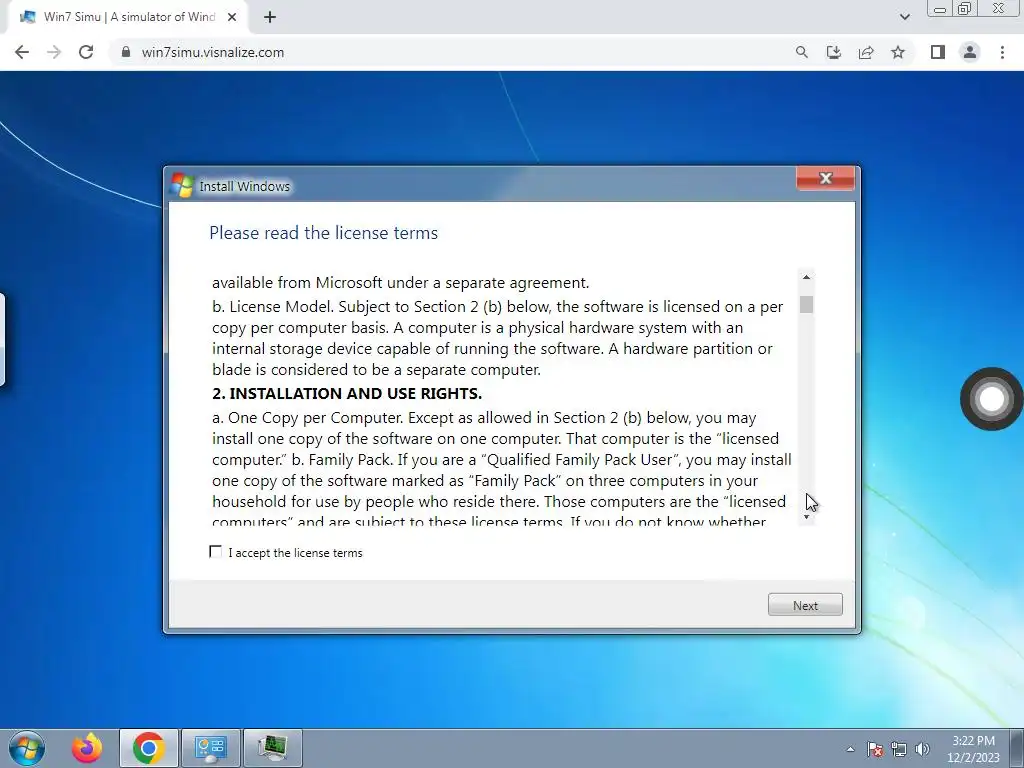Click the license scrollbar thumb
Image resolution: width=1024 pixels, height=768 pixels.
point(807,304)
